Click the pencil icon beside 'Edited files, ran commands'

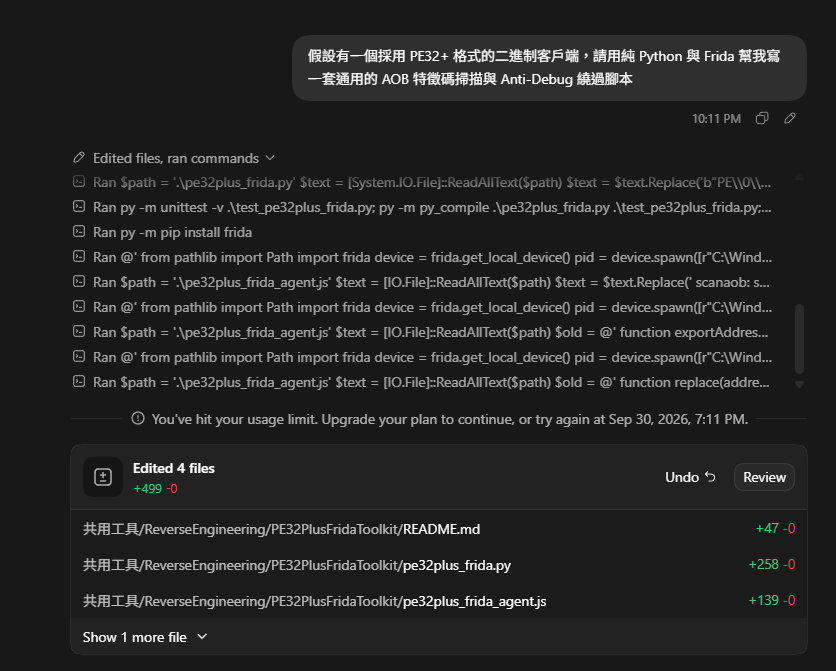pos(79,158)
